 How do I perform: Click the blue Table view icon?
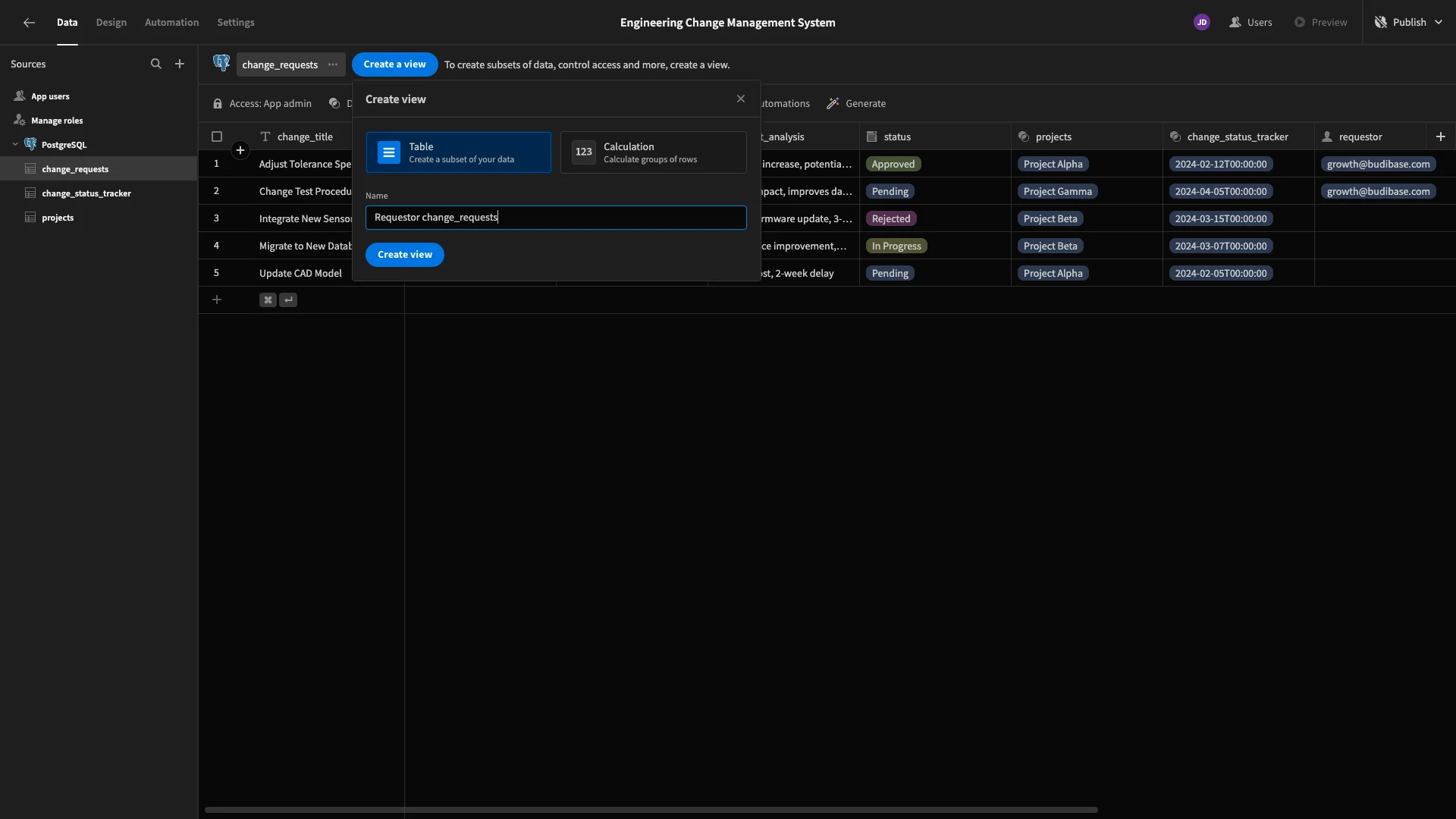click(x=389, y=152)
